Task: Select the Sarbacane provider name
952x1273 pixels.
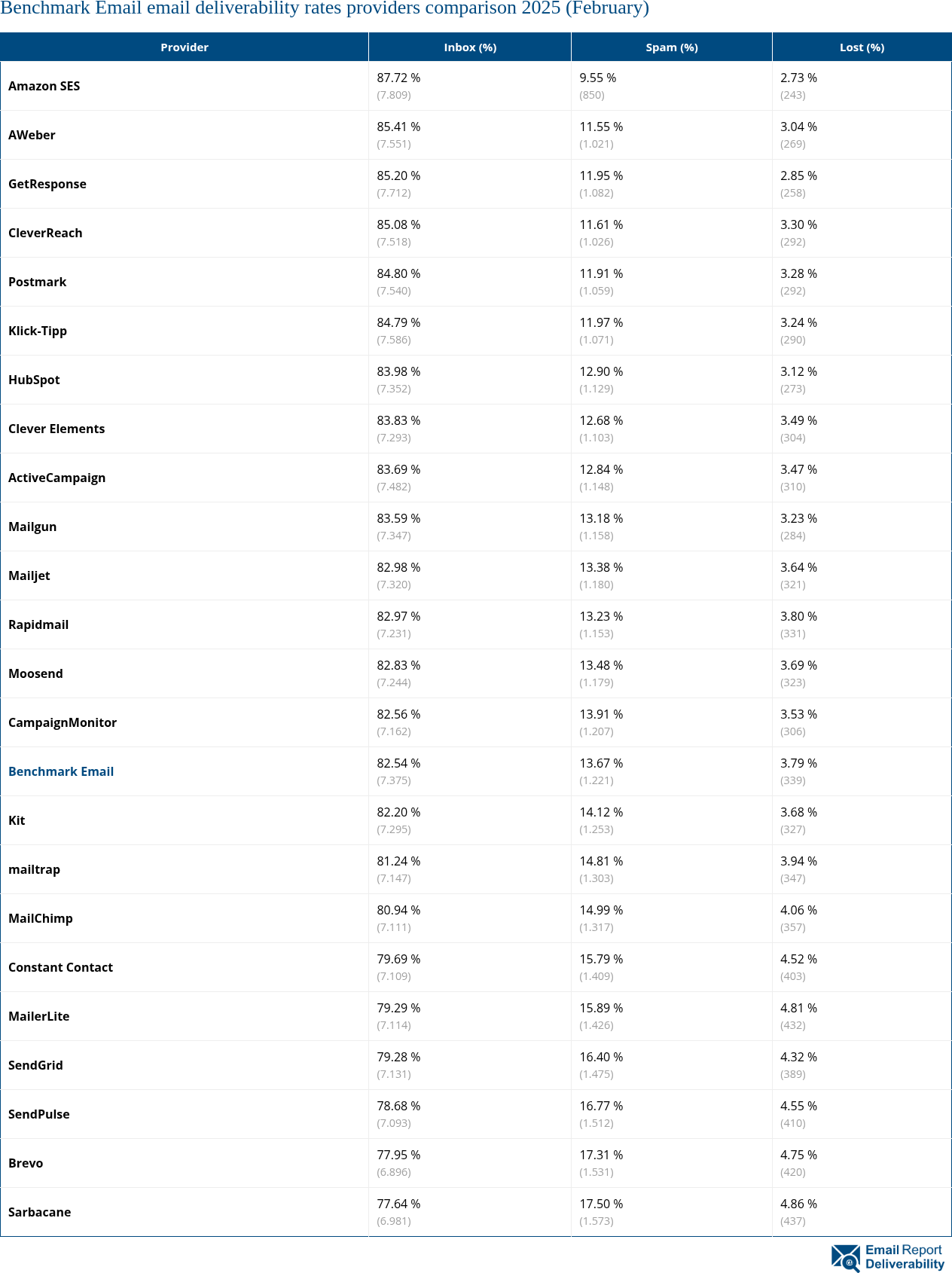Action: [x=39, y=1212]
